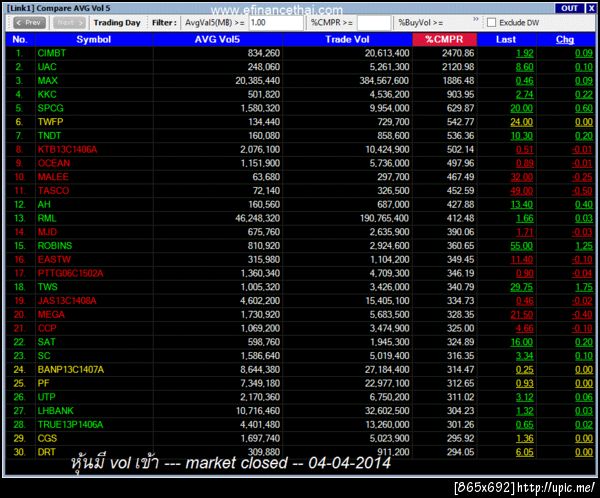Select the CGS symbol

click(47, 439)
